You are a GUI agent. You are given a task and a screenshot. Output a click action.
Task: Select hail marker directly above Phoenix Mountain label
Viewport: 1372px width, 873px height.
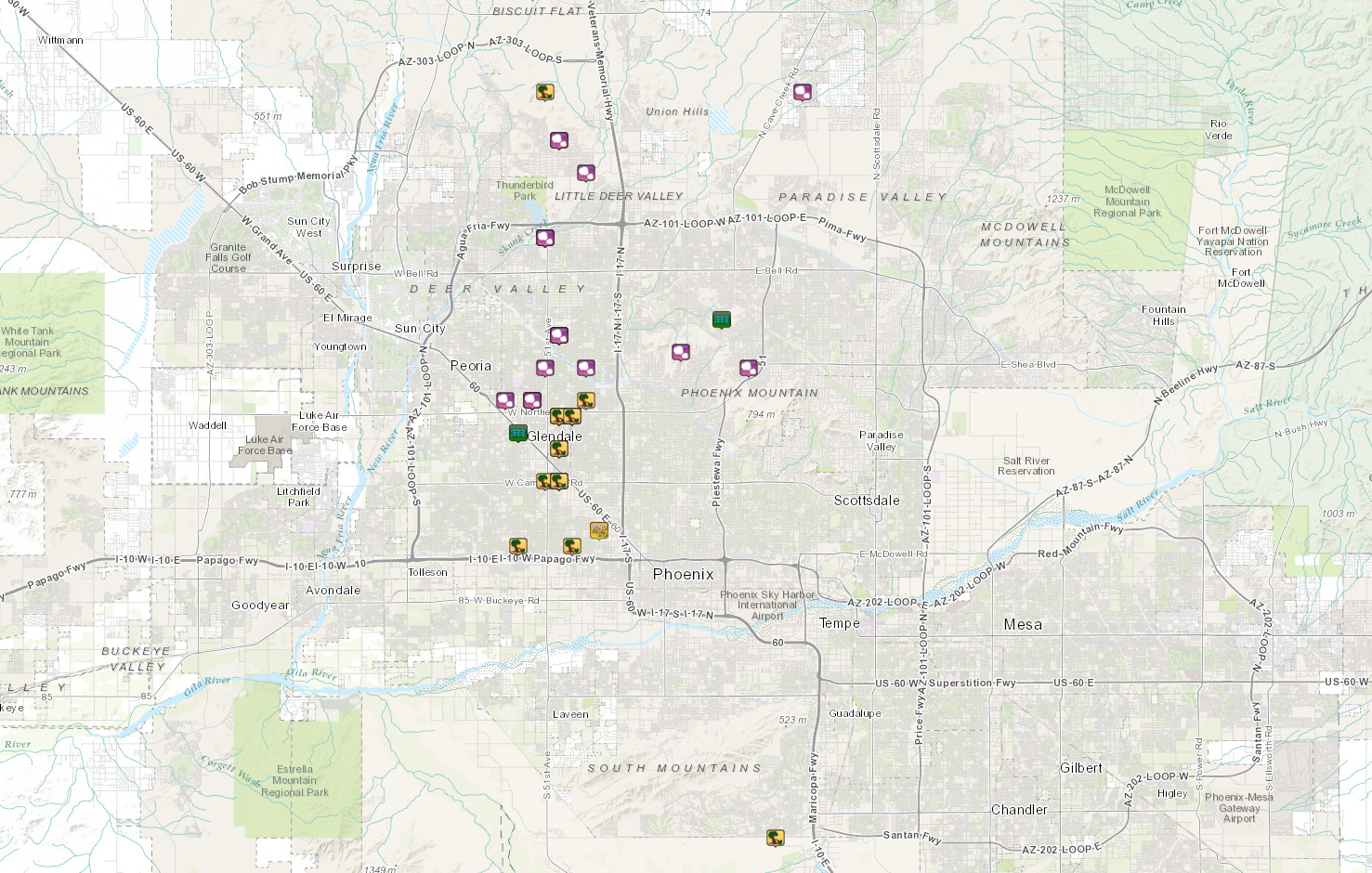681,352
